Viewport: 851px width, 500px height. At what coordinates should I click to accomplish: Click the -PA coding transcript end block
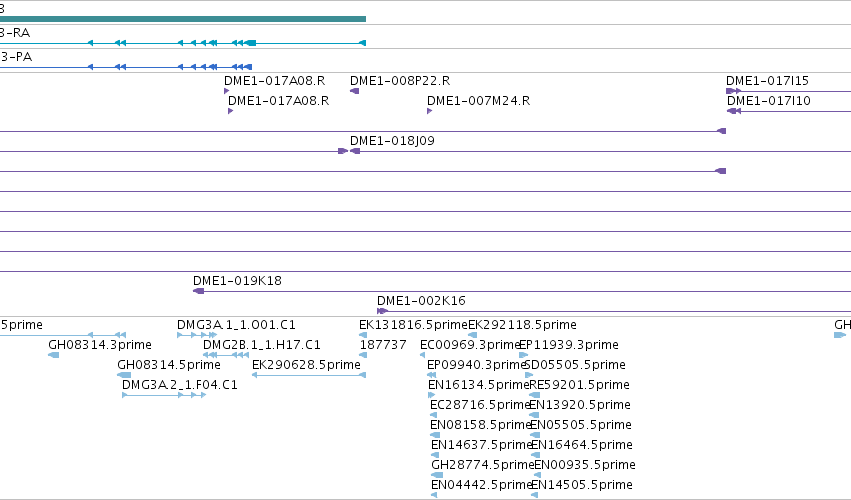[249, 67]
